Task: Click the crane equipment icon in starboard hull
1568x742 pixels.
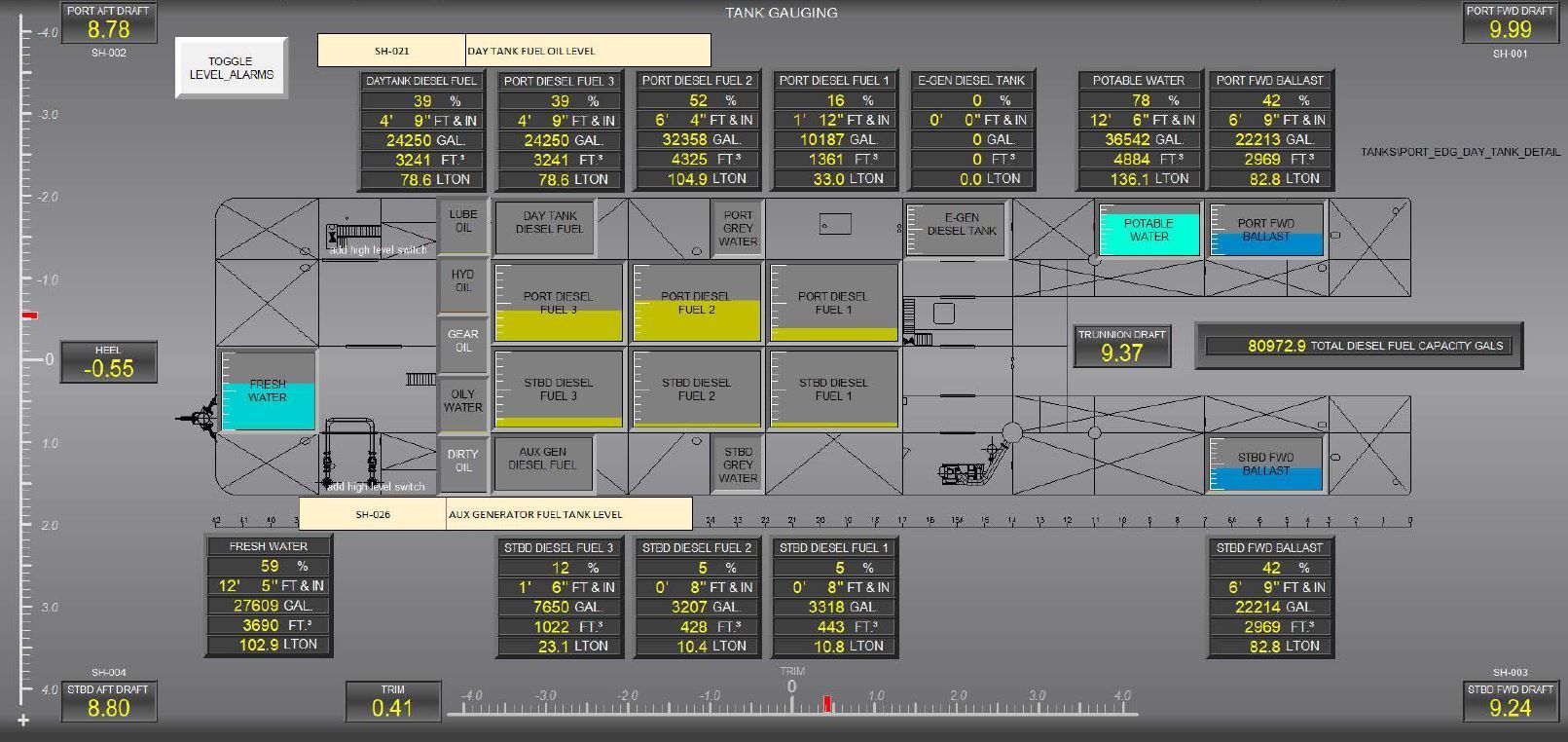Action: pos(973,462)
